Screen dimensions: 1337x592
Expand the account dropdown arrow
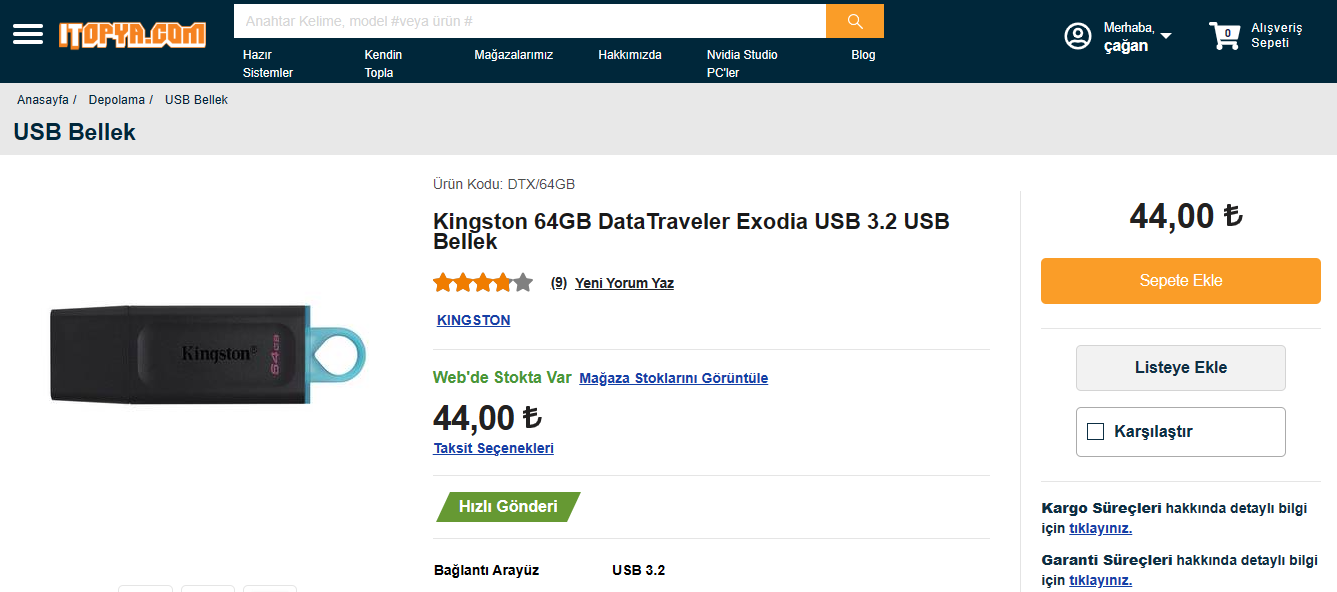(x=1166, y=37)
